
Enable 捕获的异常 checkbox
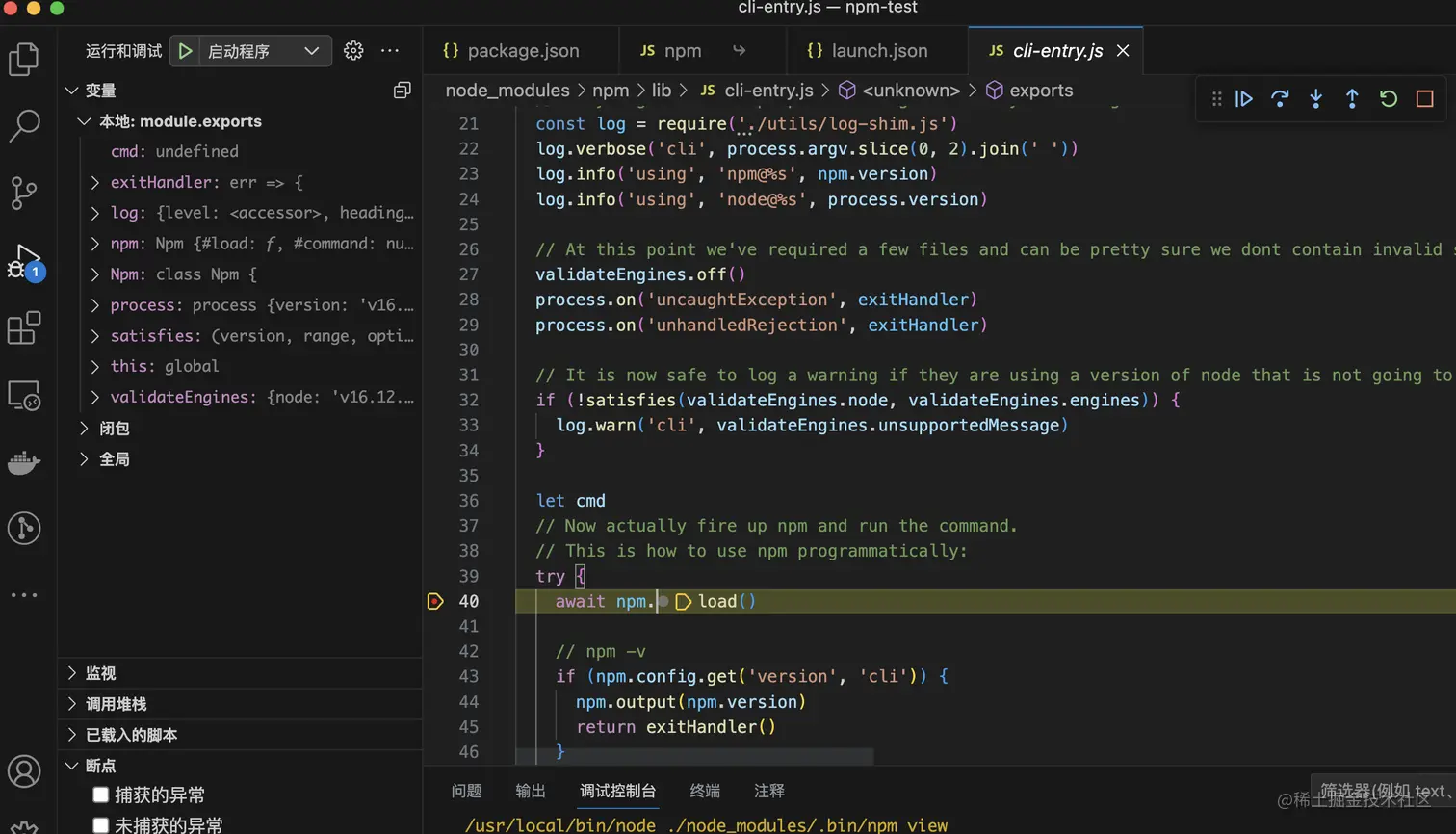[x=100, y=795]
